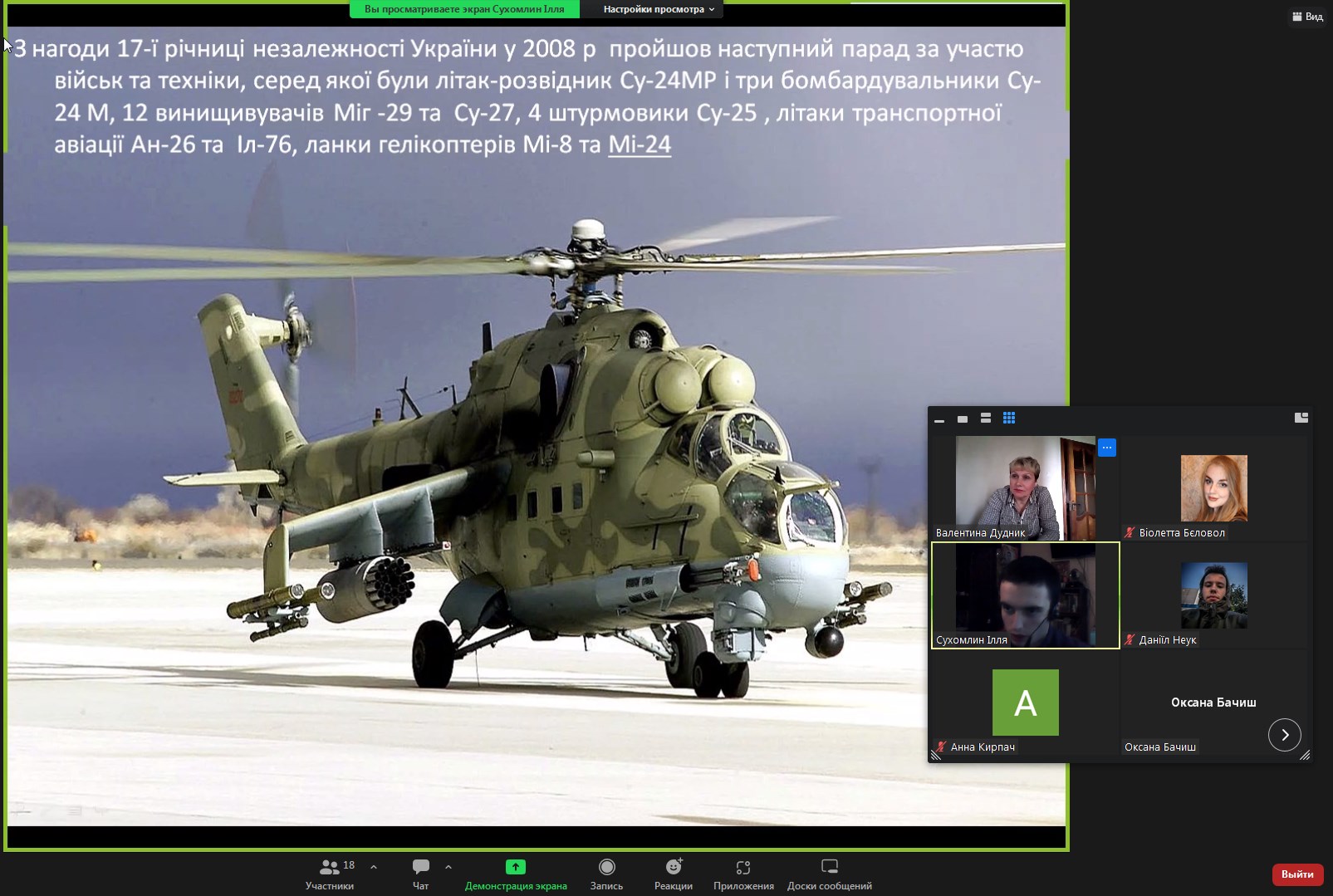
Task: Expand the arrow next to Участники
Action: 374,867
